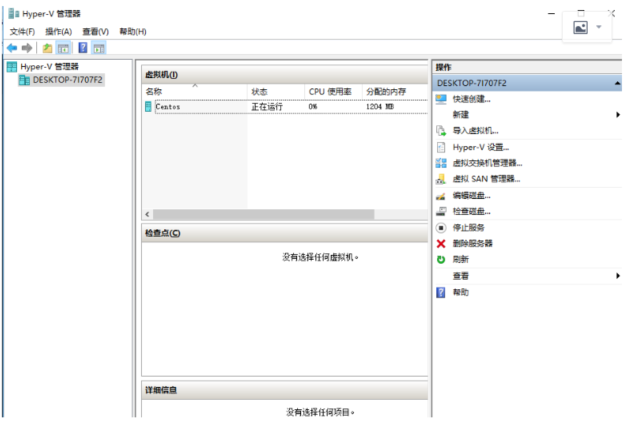Click the 帮助 action text in actions pane
The image size is (628, 421).
[461, 292]
